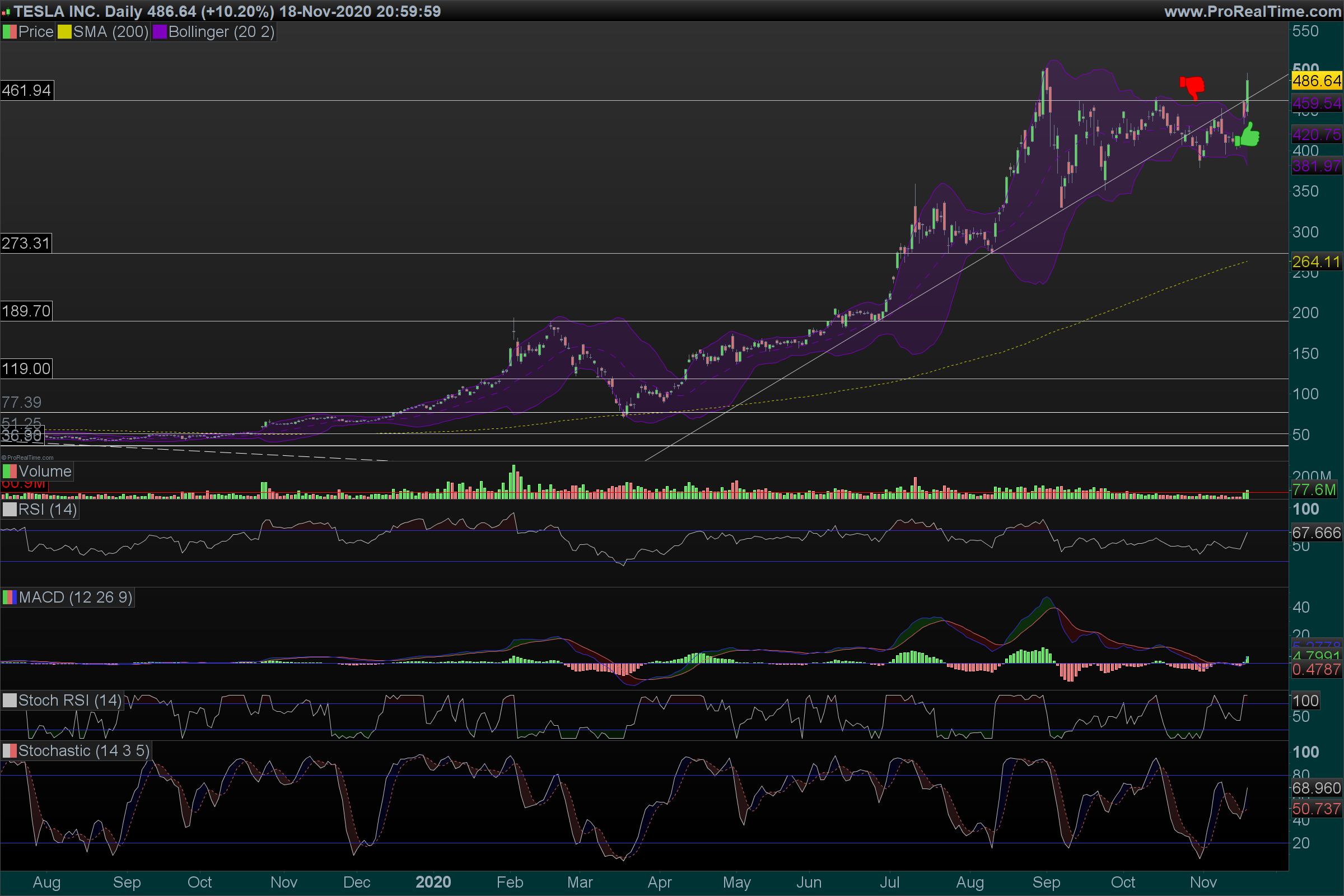Viewport: 1344px width, 896px height.
Task: Click the RSI 67.666 value tag
Action: pos(1316,533)
